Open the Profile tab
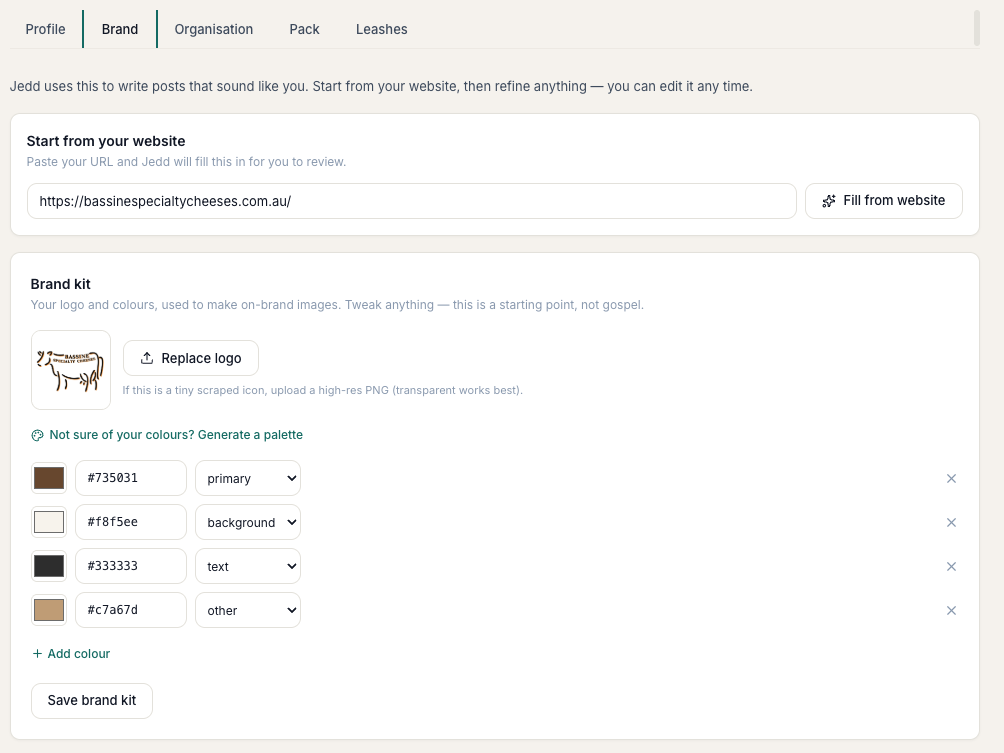This screenshot has height=753, width=1004. pyautogui.click(x=45, y=29)
